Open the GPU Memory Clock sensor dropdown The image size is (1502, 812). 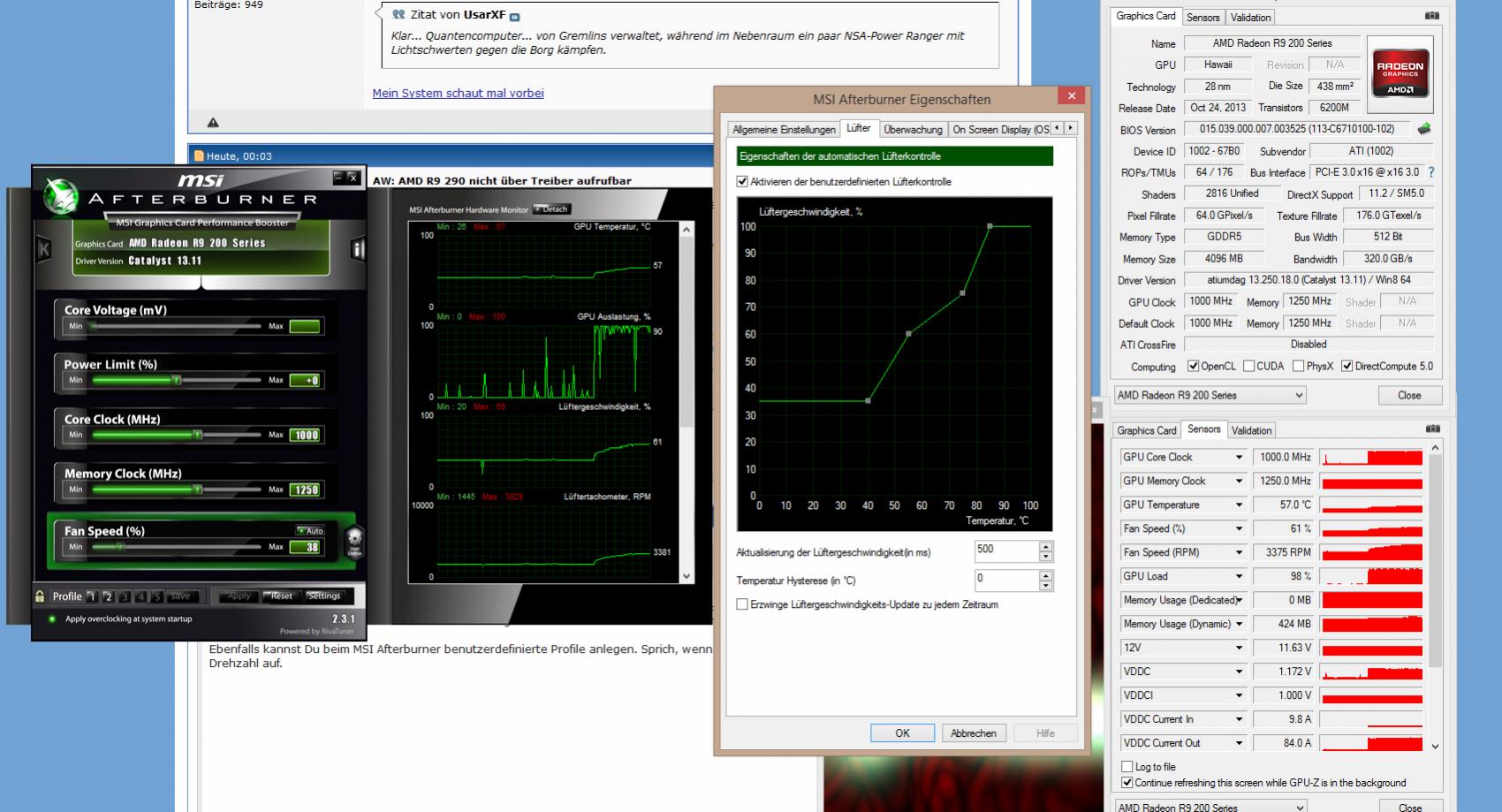click(1239, 482)
